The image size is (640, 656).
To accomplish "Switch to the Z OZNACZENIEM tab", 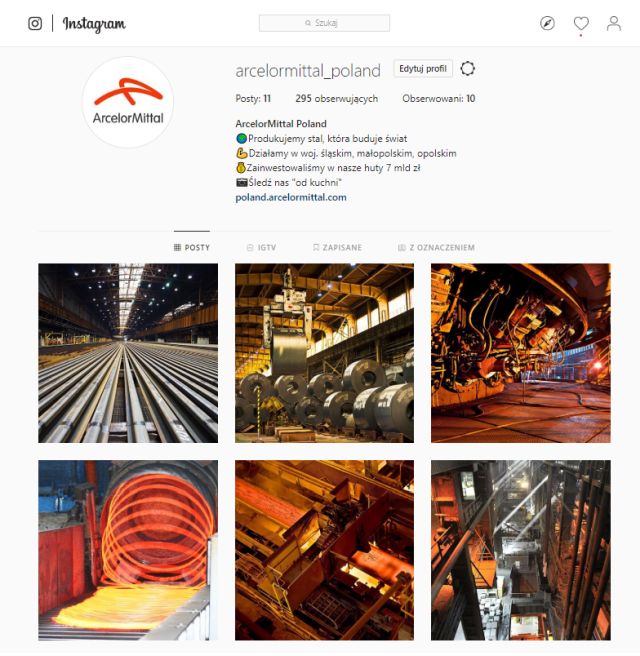I will click(436, 248).
